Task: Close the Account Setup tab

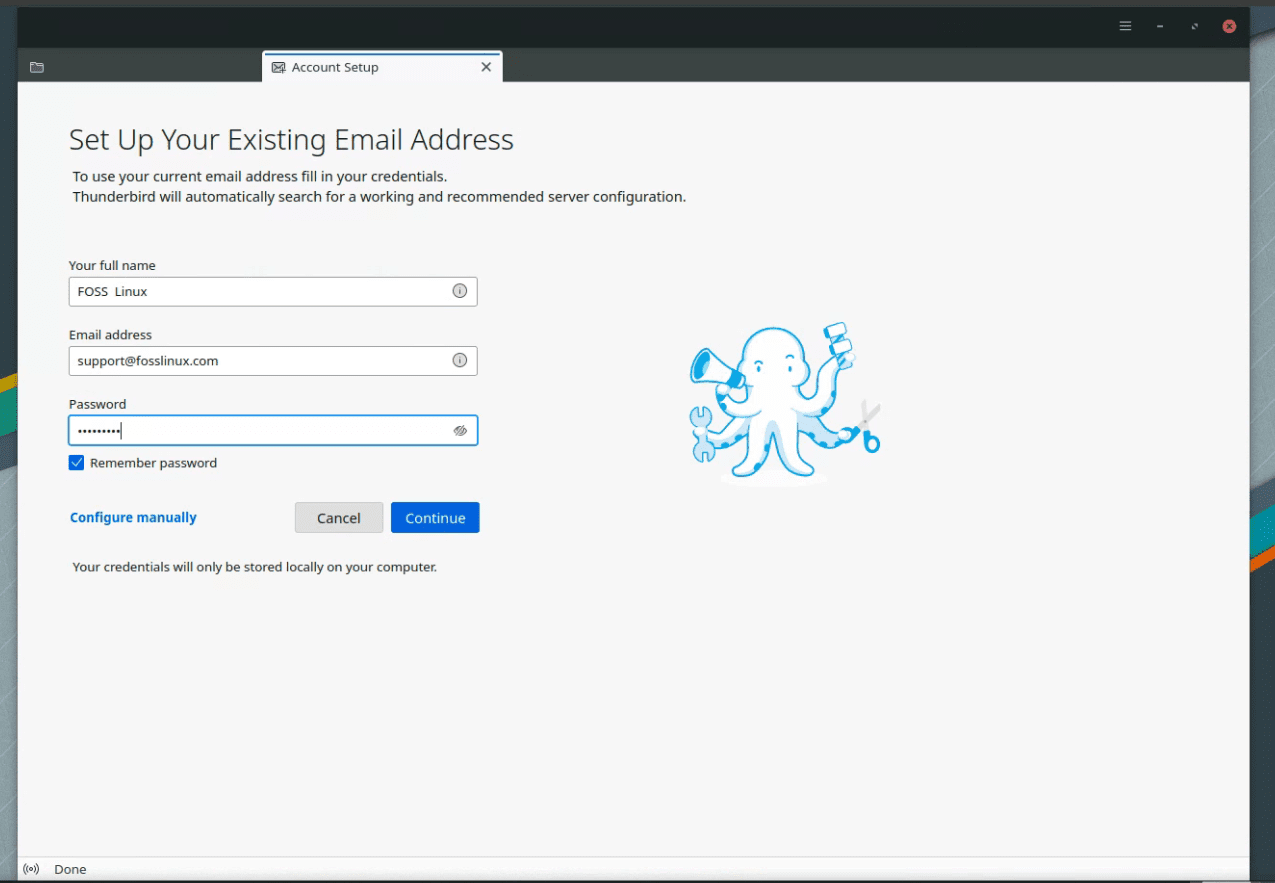Action: click(486, 67)
